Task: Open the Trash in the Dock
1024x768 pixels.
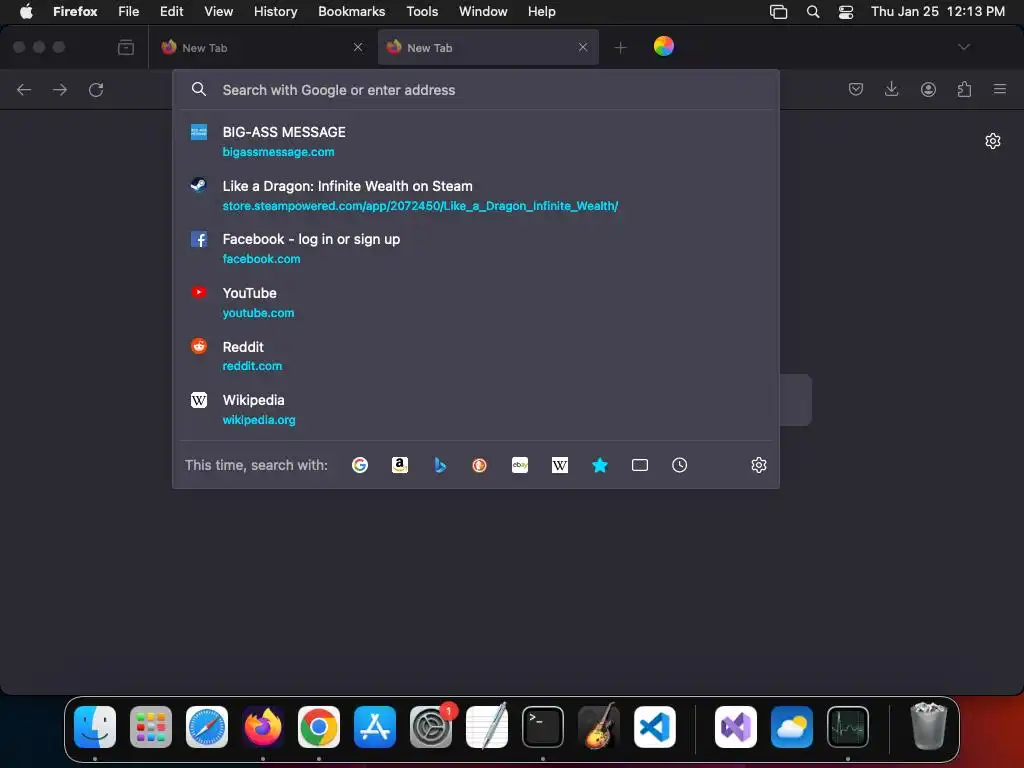Action: pos(928,726)
